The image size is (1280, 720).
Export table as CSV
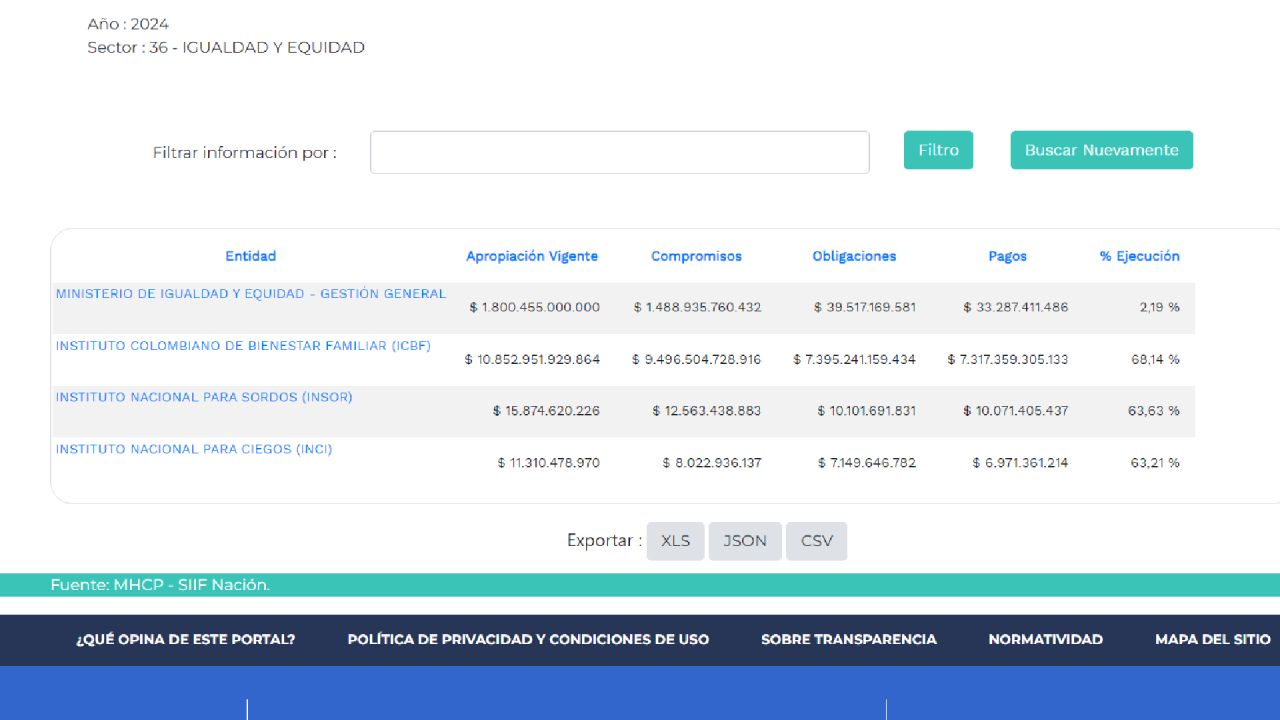[817, 541]
